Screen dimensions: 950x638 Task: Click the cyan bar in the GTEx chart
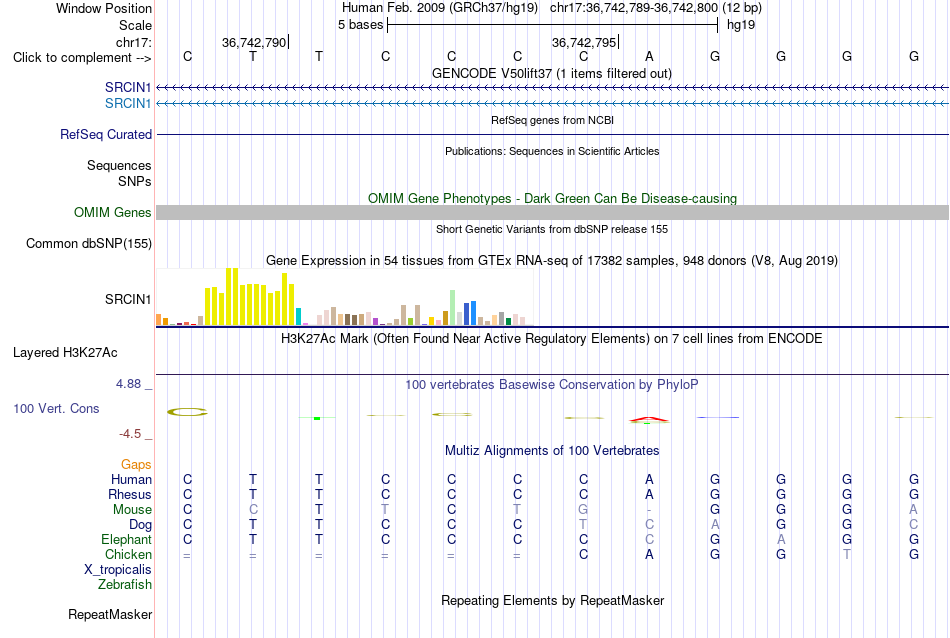point(298,316)
